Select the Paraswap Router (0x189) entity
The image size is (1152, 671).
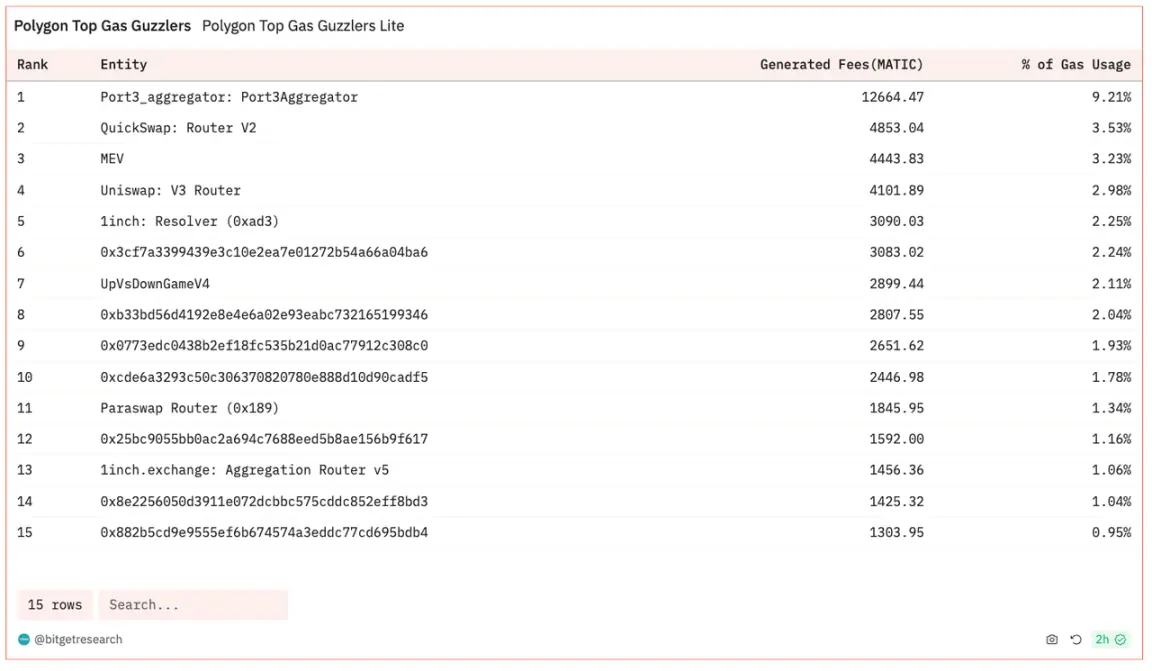189,408
